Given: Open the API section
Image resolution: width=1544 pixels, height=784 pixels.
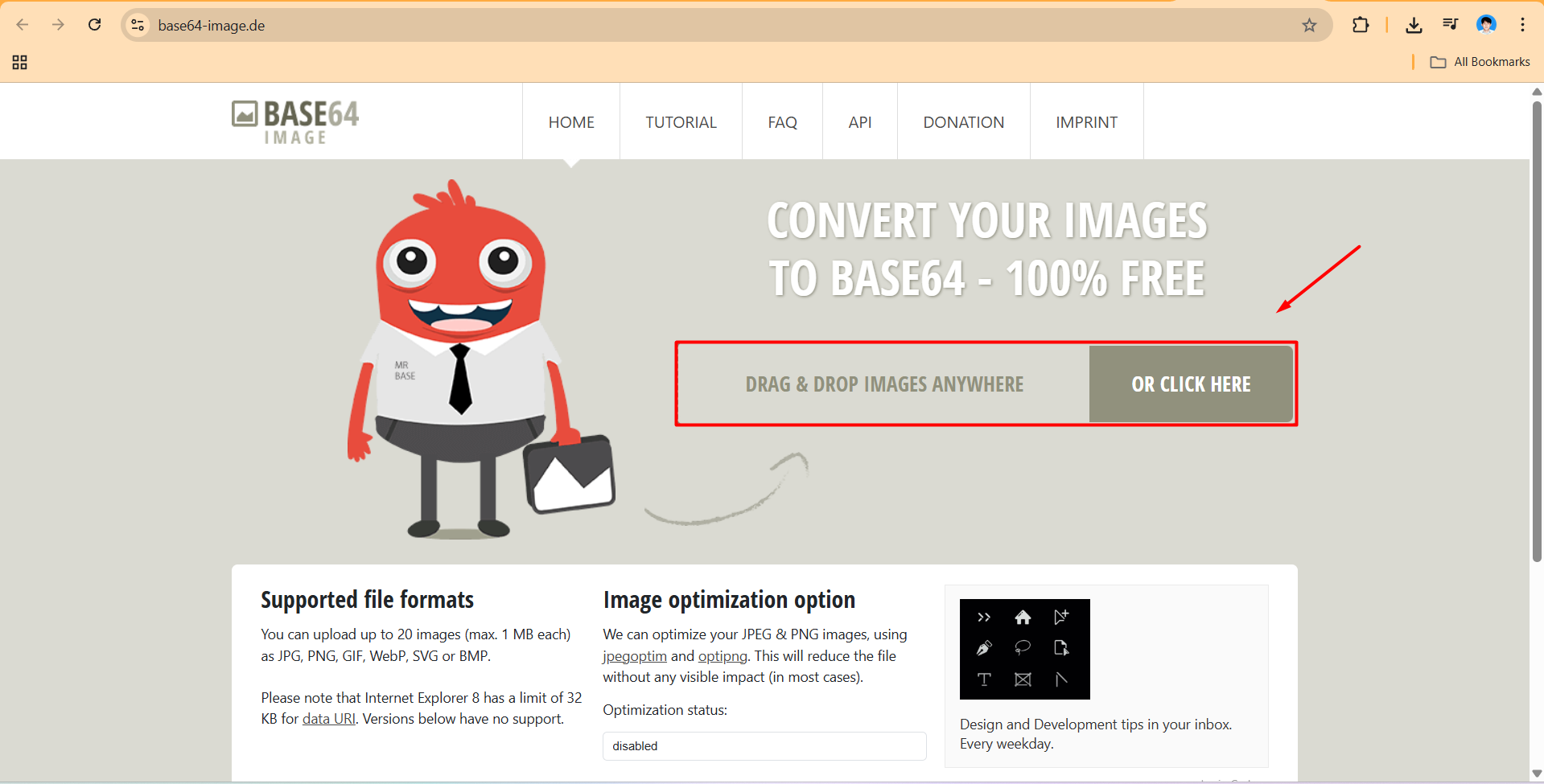Looking at the screenshot, I should point(859,121).
